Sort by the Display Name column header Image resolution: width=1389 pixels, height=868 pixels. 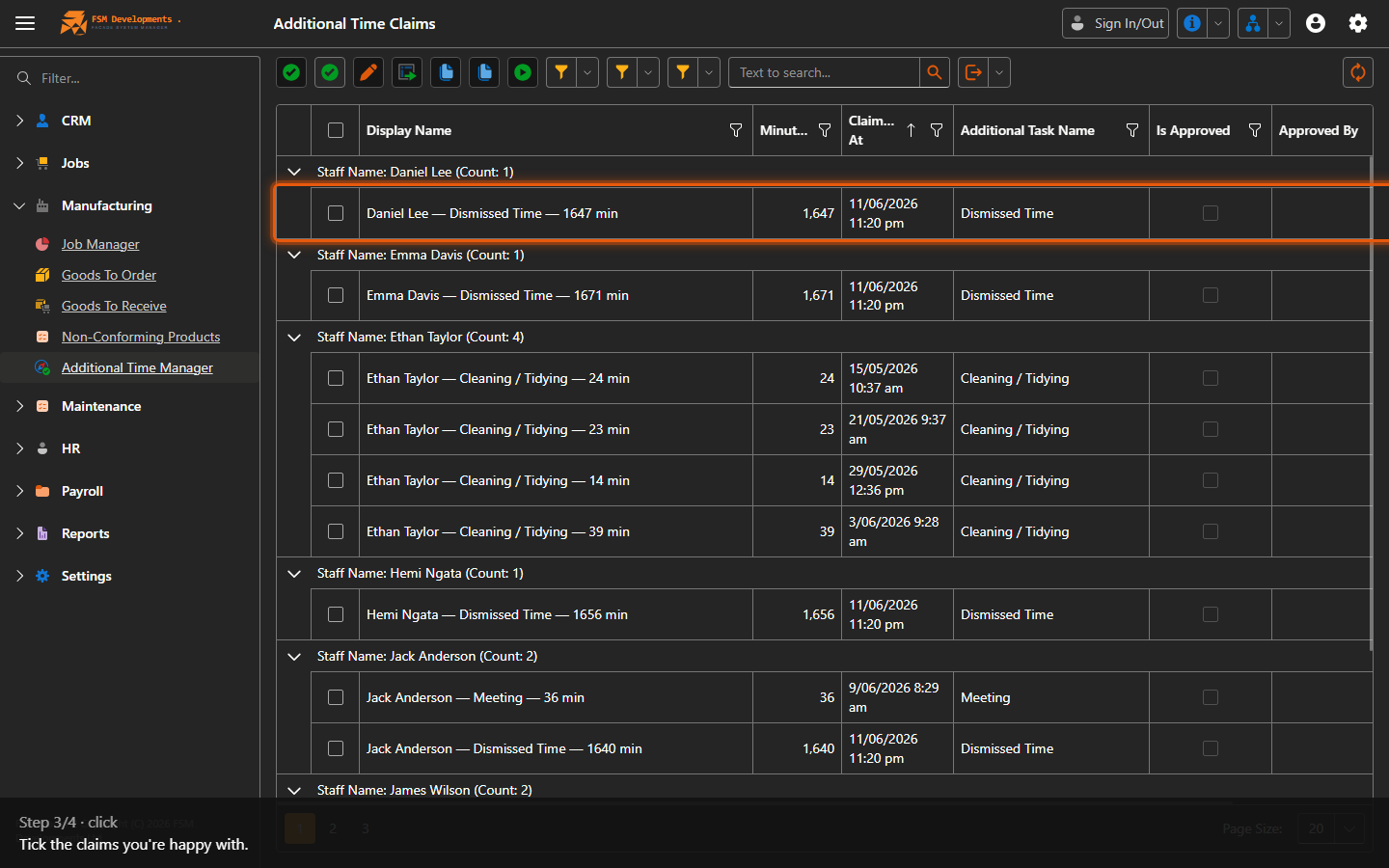click(409, 130)
